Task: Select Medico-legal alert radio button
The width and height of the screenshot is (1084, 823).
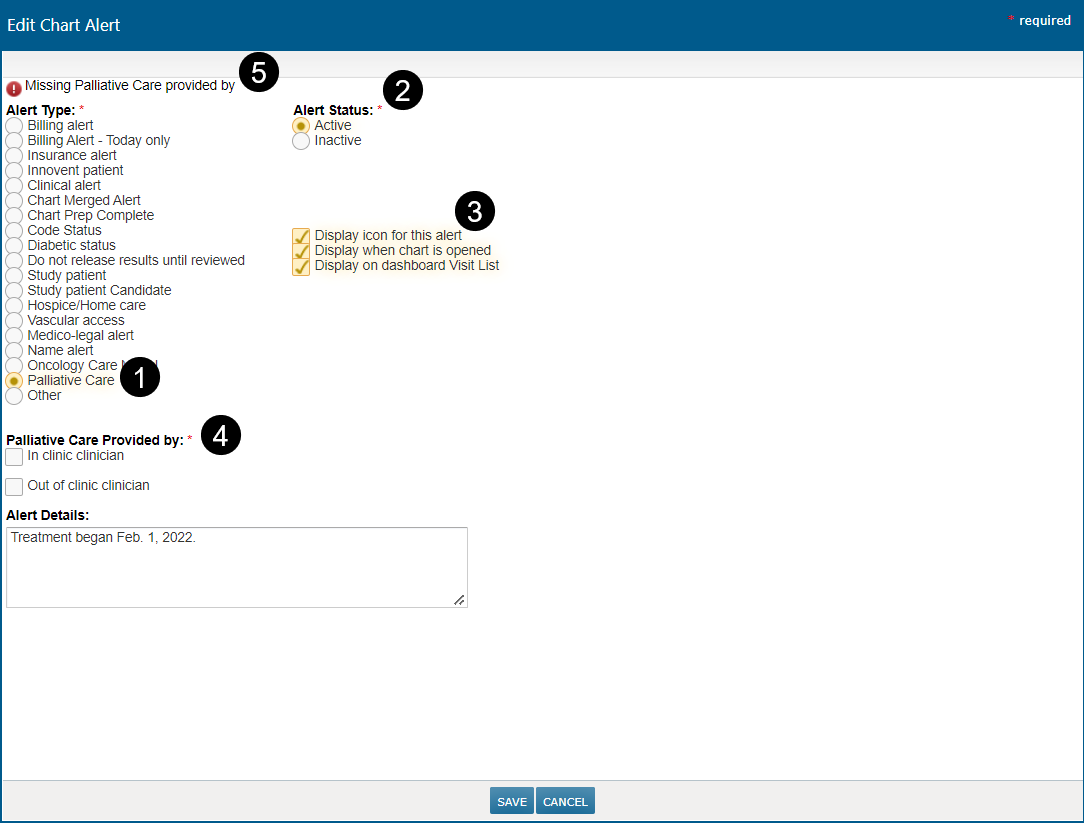Action: click(x=14, y=336)
